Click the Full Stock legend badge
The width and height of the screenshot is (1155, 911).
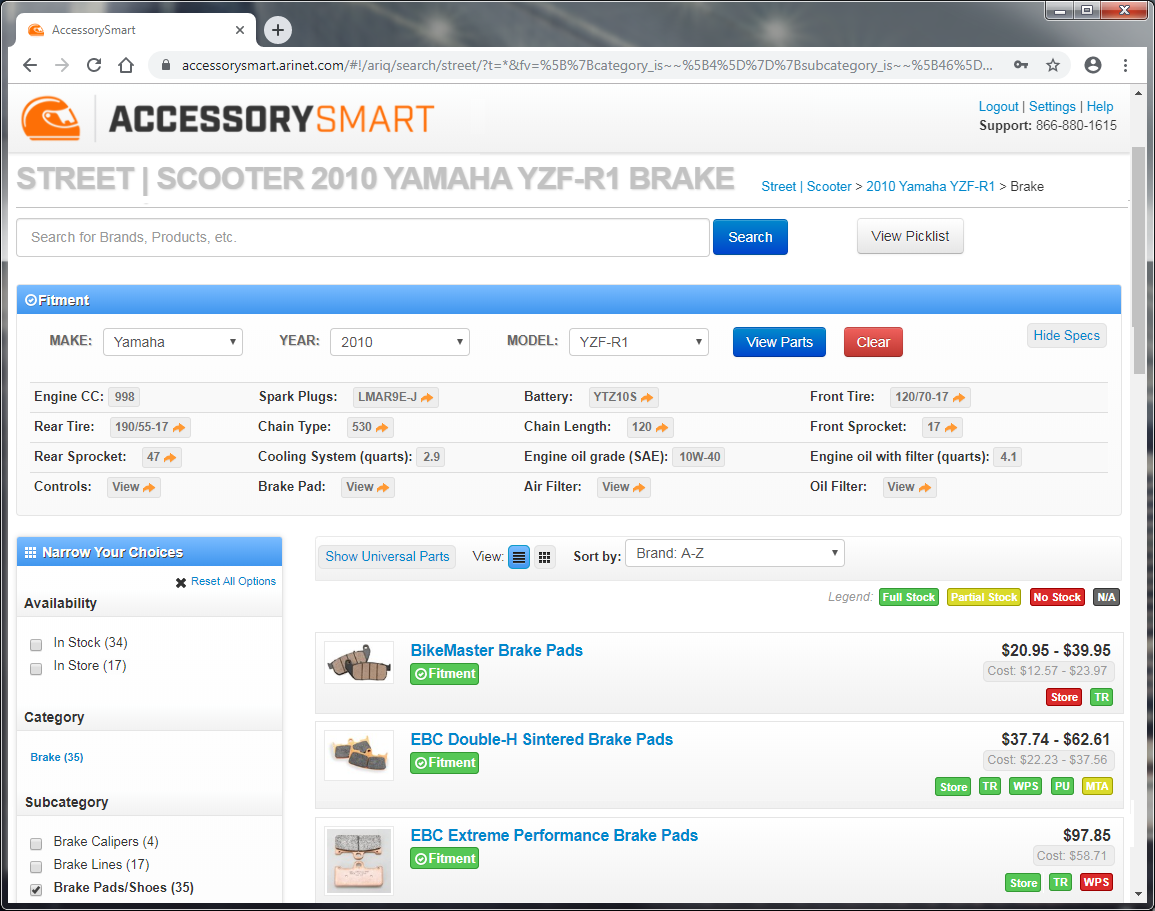coord(908,597)
